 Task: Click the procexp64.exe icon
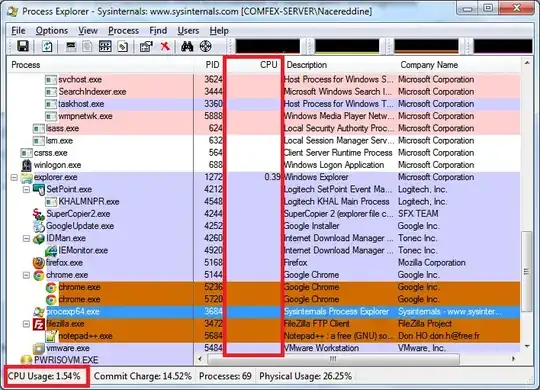(39, 312)
